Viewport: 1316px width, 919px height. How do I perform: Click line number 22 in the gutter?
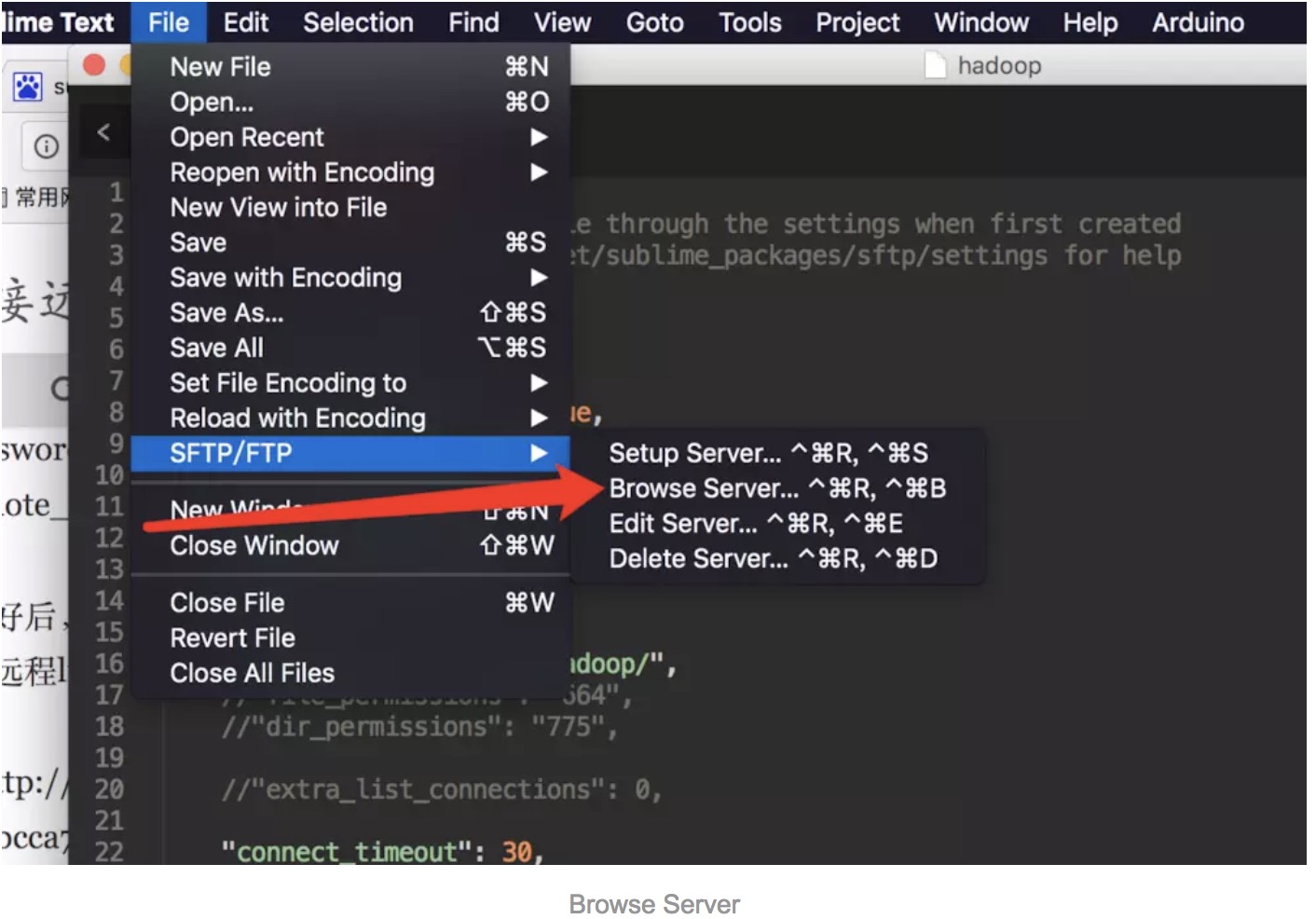[109, 852]
